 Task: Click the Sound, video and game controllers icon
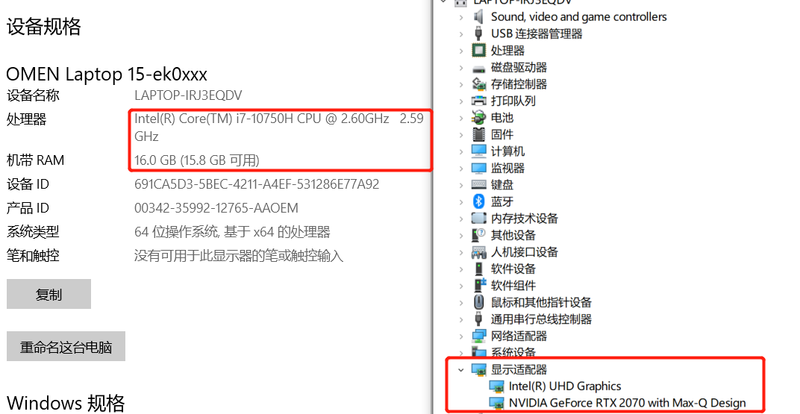pyautogui.click(x=479, y=17)
